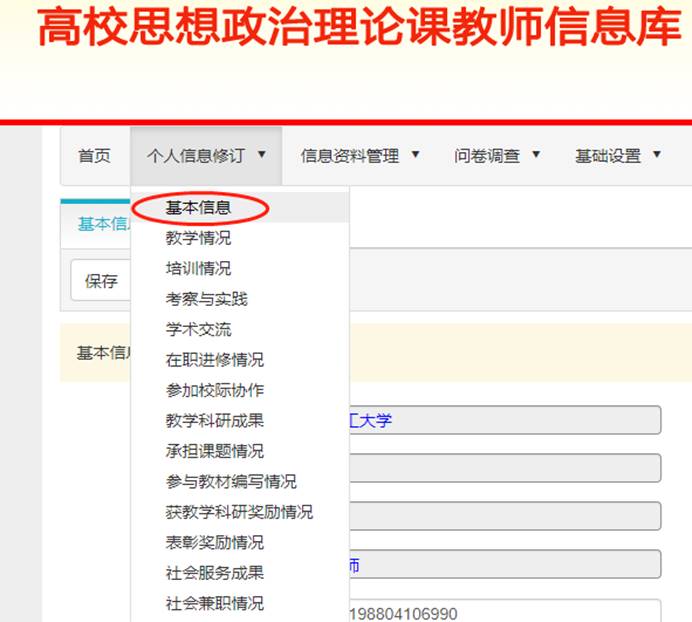Screen dimensions: 692x622
Task: Expand the 问卷调查 dropdown menu
Action: coord(497,156)
